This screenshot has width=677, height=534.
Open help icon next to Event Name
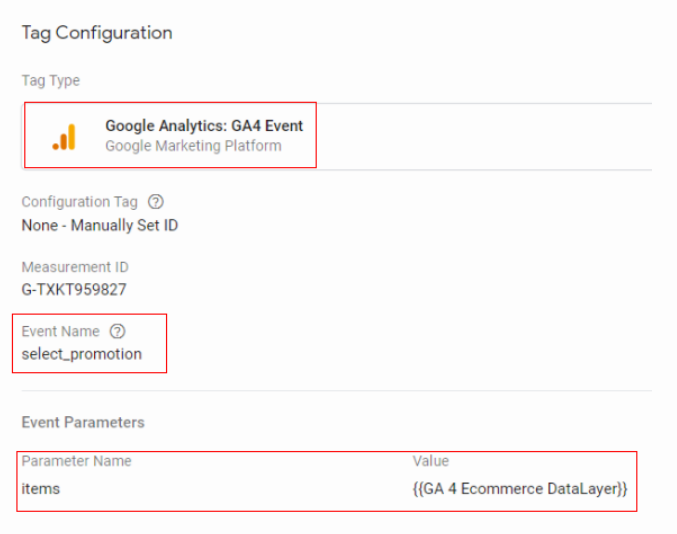(117, 331)
